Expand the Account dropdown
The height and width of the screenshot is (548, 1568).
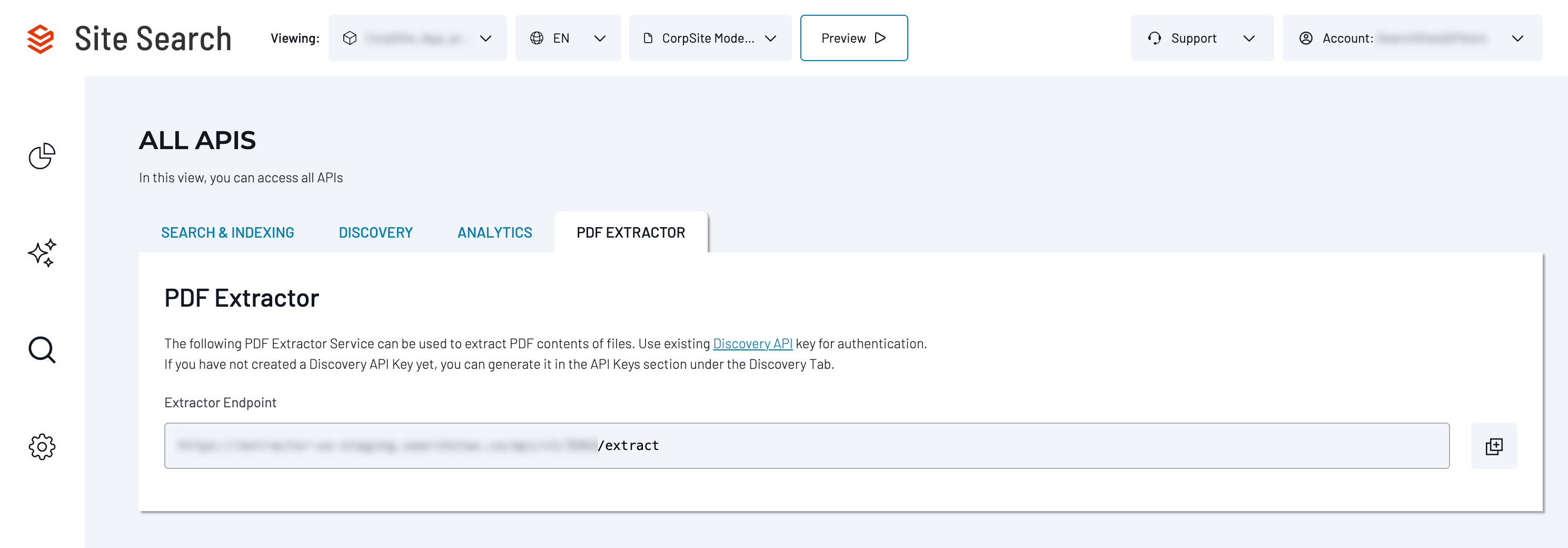coord(1412,38)
